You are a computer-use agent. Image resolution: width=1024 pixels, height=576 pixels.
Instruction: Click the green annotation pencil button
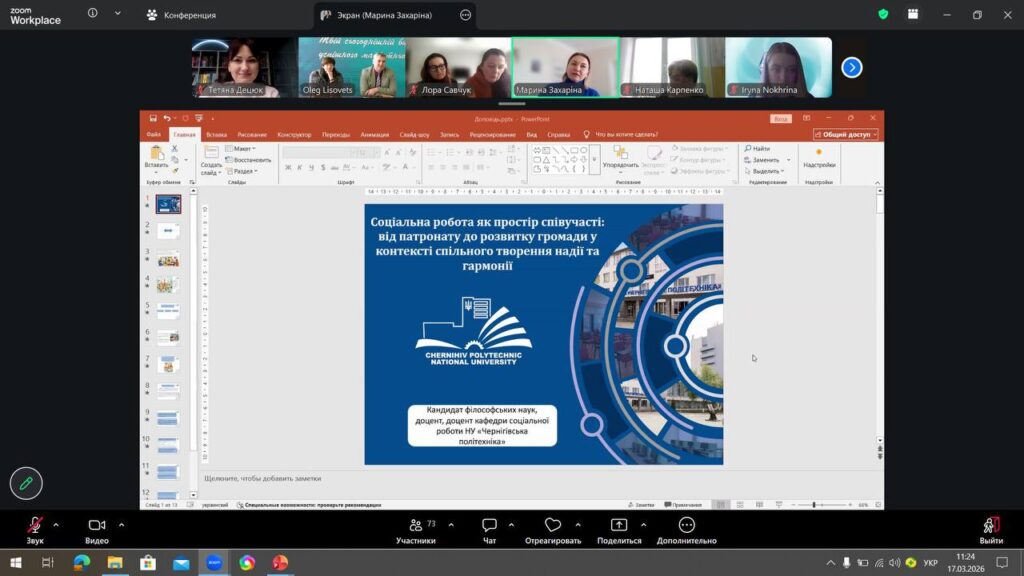[26, 483]
